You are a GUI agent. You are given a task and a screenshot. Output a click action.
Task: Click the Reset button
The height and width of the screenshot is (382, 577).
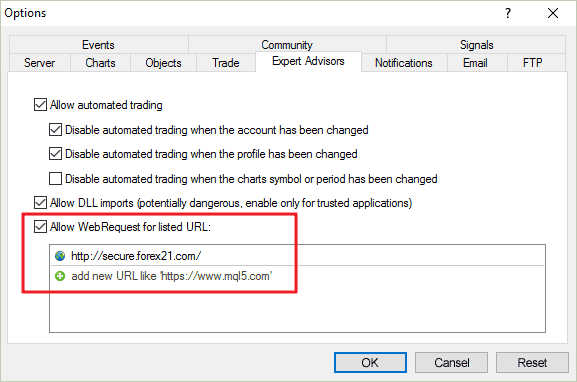[532, 362]
